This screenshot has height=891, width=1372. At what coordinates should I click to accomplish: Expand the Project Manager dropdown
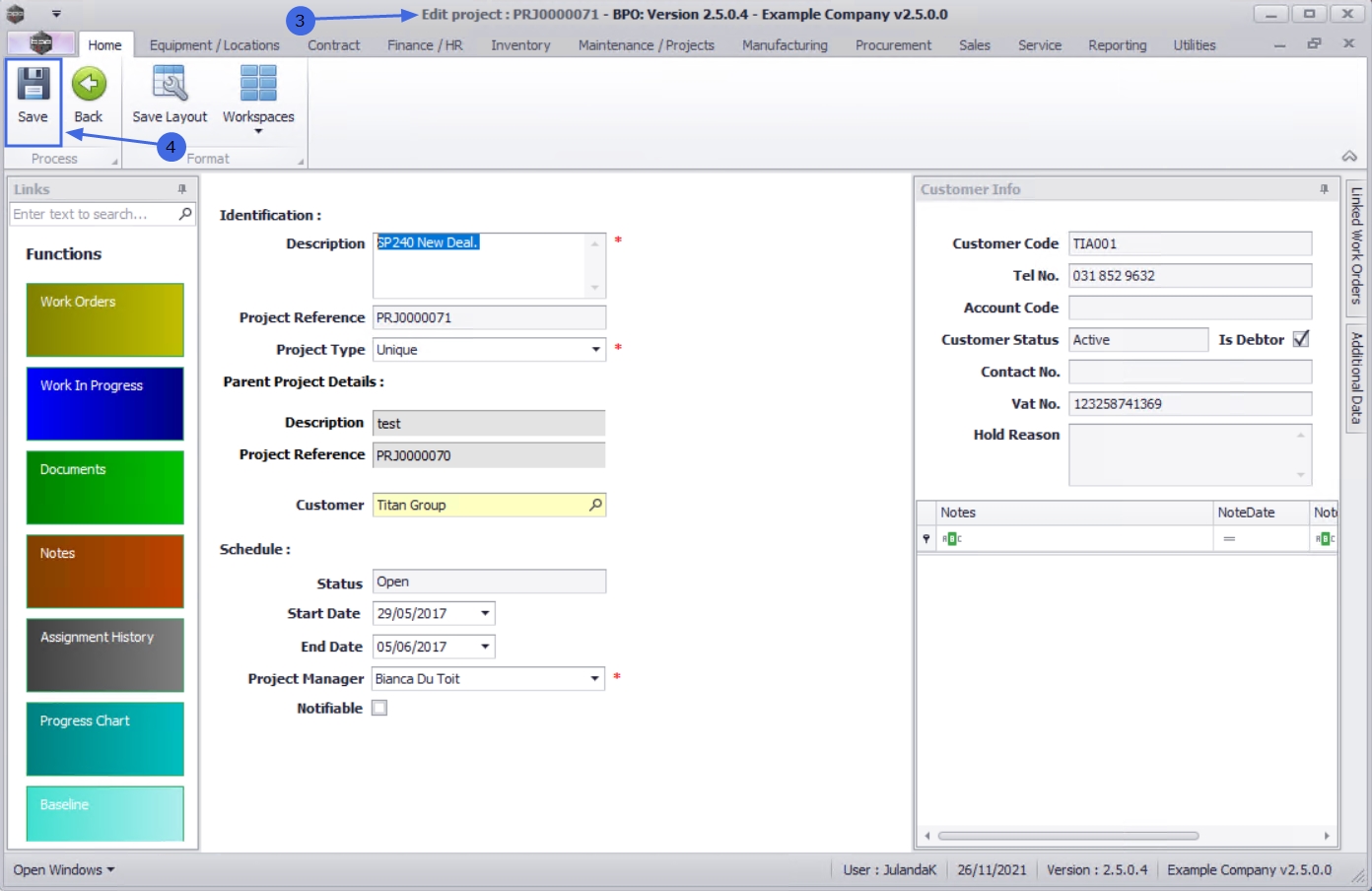(594, 679)
